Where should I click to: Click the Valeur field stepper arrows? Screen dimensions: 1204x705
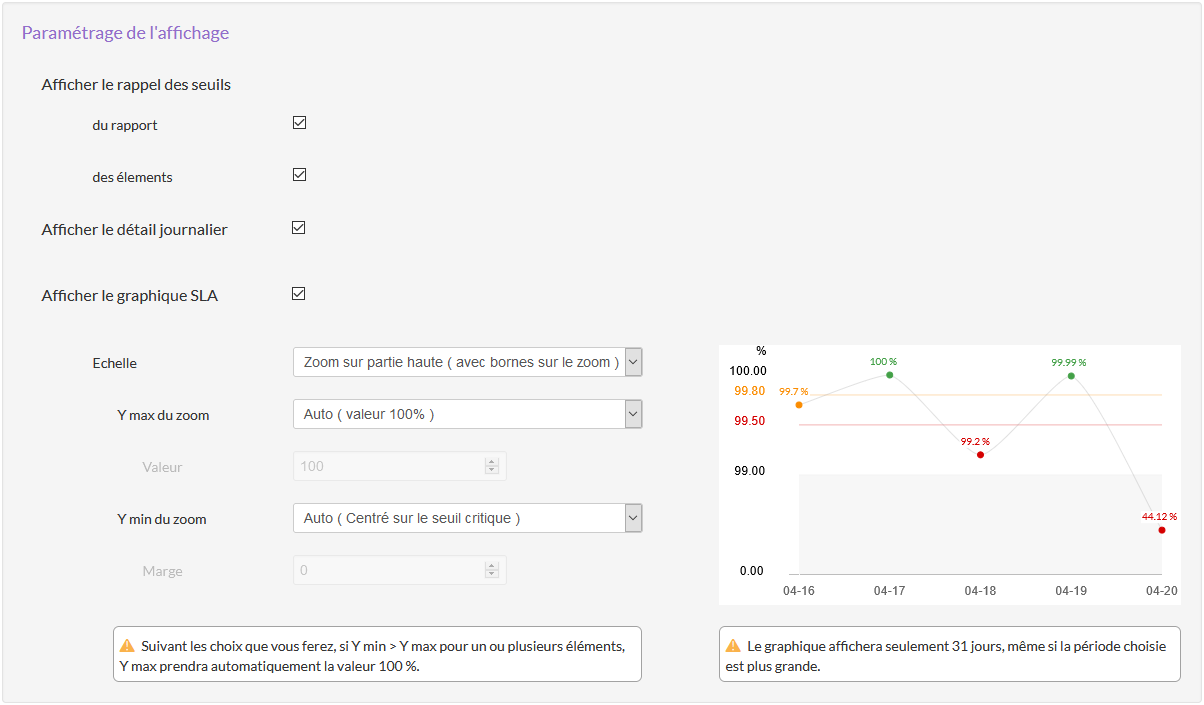coord(491,466)
